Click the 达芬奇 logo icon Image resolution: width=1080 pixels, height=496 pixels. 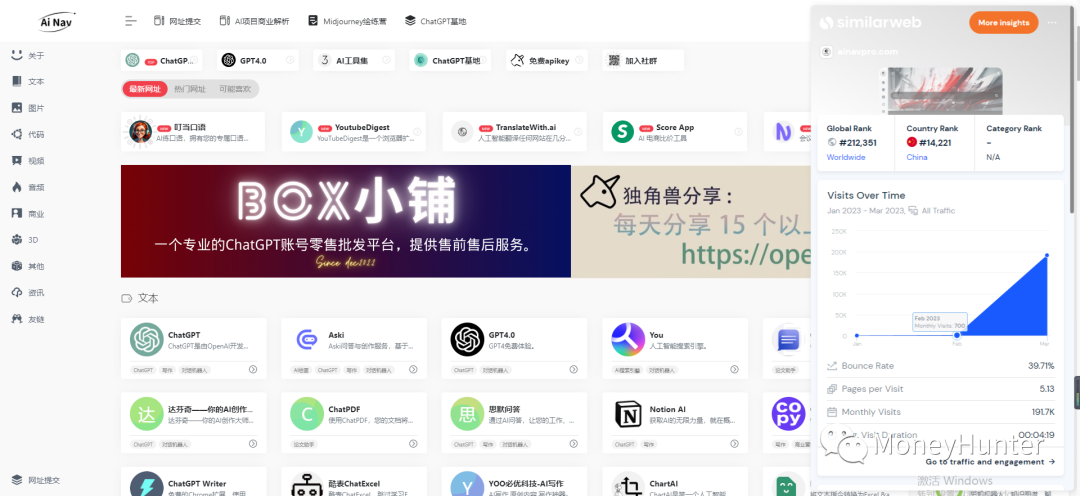(147, 414)
